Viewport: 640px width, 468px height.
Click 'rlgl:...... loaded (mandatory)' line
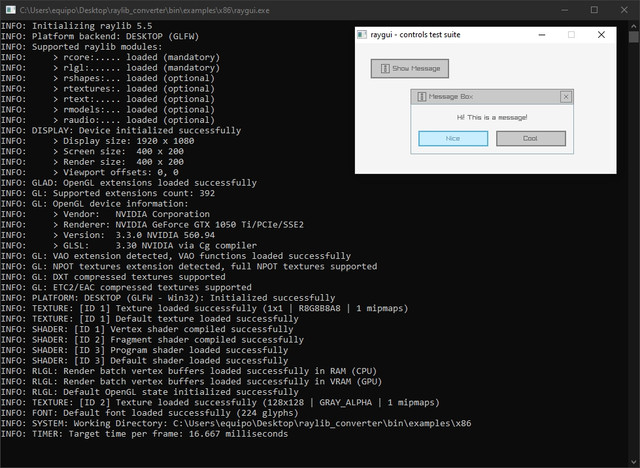click(110, 68)
